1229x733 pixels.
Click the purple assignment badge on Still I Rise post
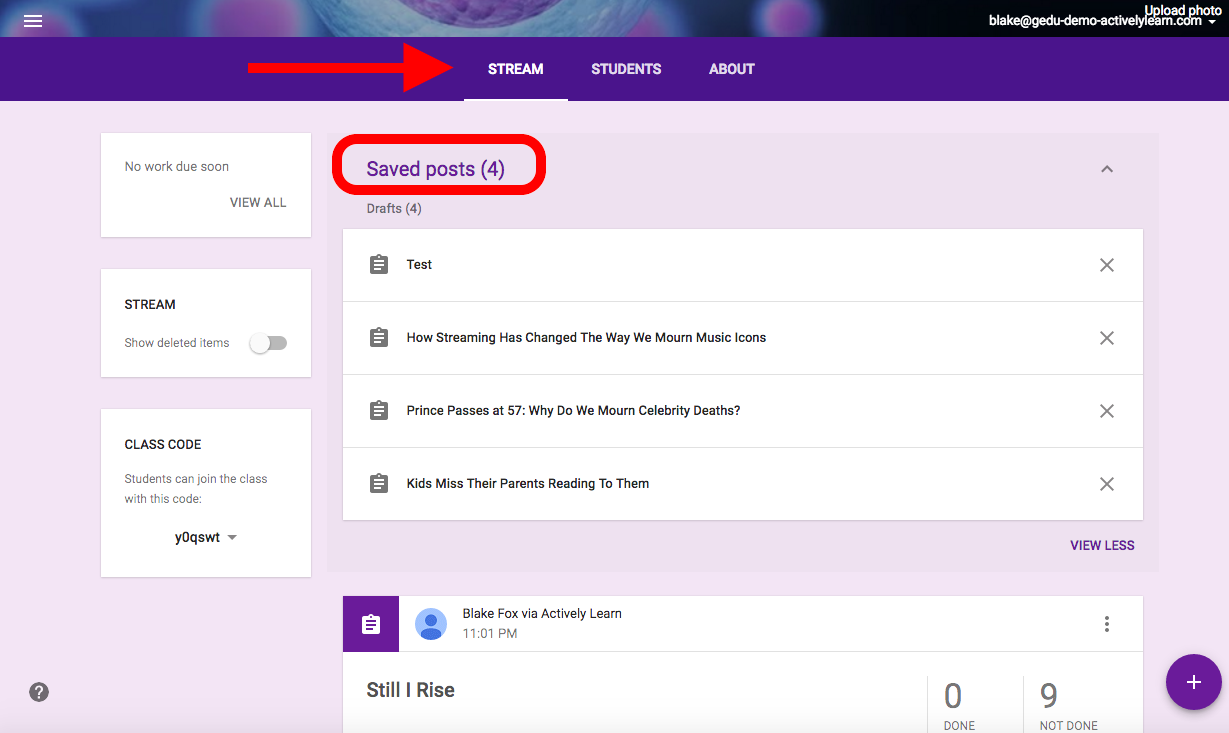pyautogui.click(x=371, y=624)
